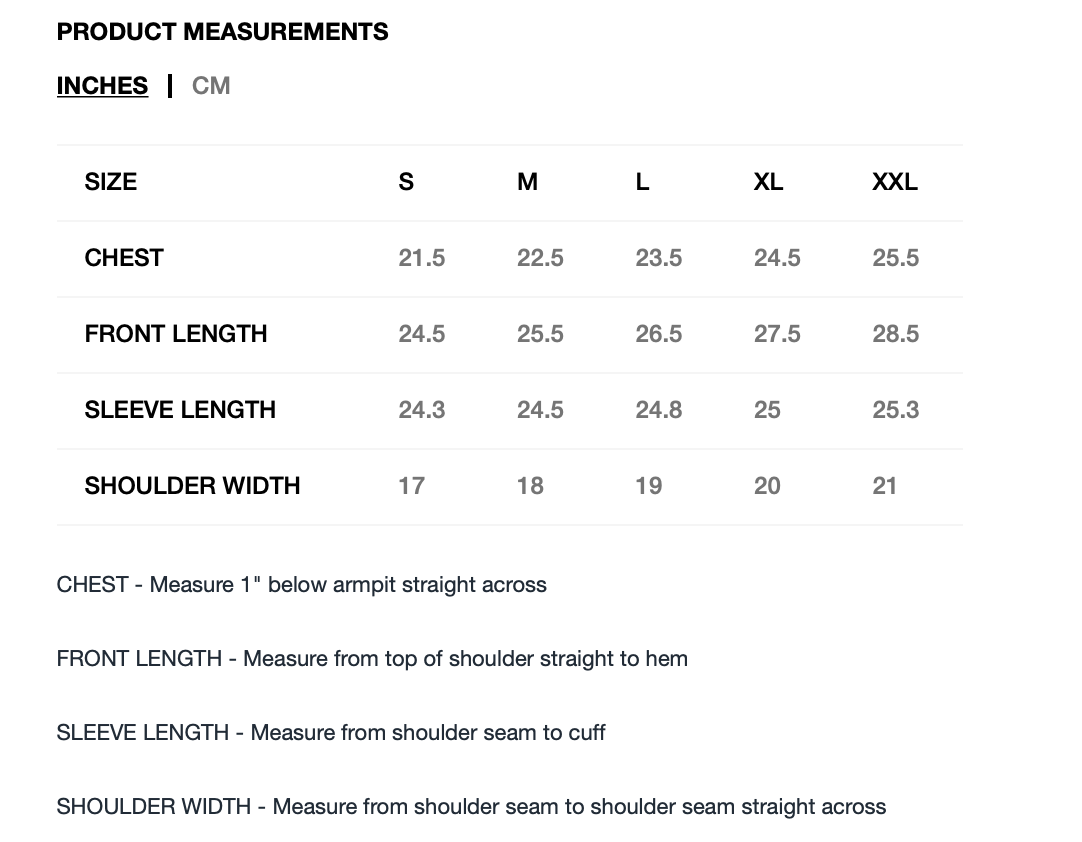
Task: Click the PRODUCT MEASUREMENTS heading
Action: (x=222, y=32)
